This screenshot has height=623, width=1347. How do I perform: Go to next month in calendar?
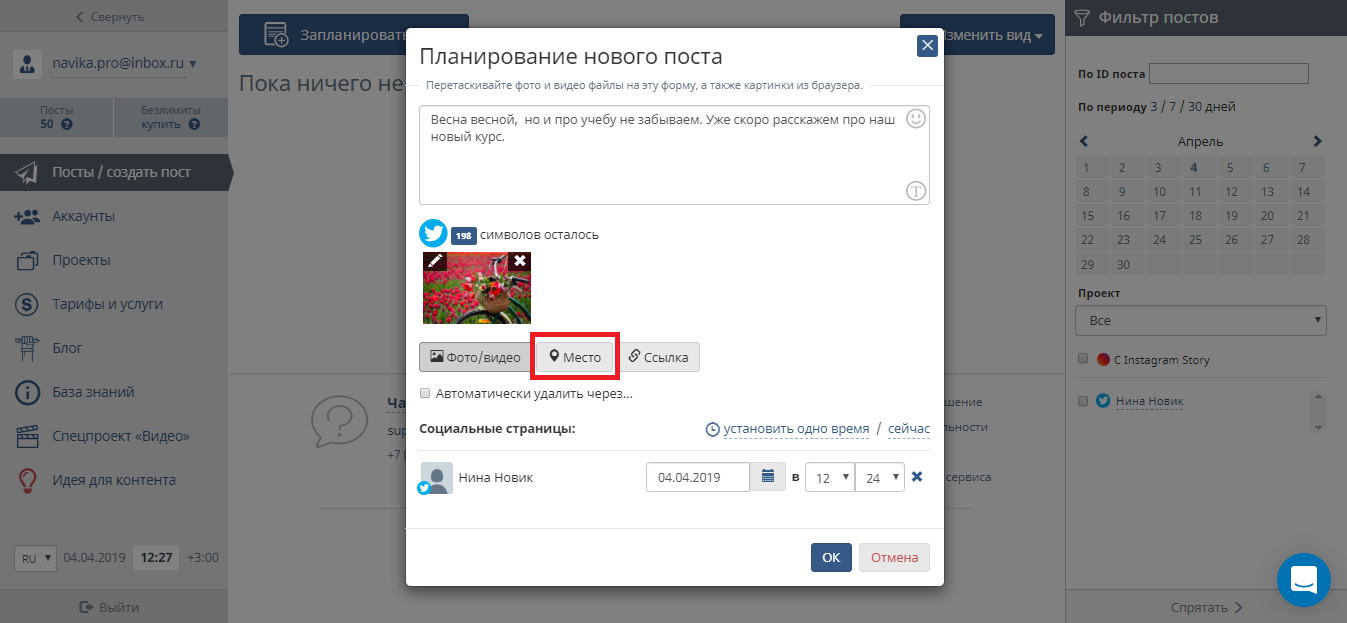point(1317,141)
